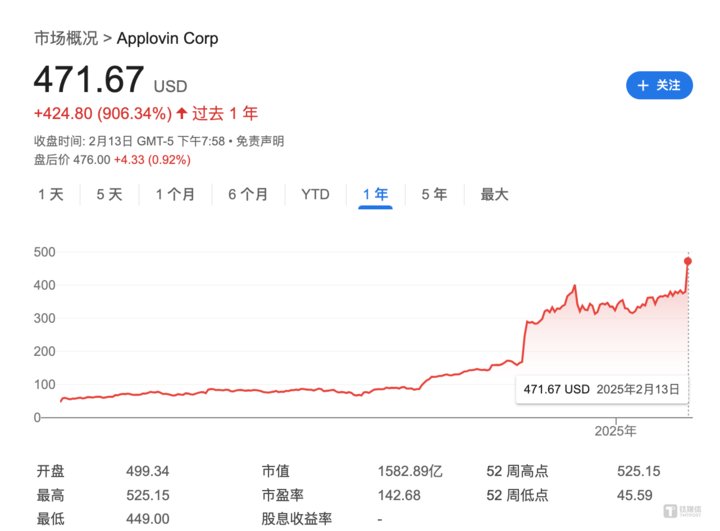Select the 最大 max range tab
The image size is (720, 531).
[494, 195]
